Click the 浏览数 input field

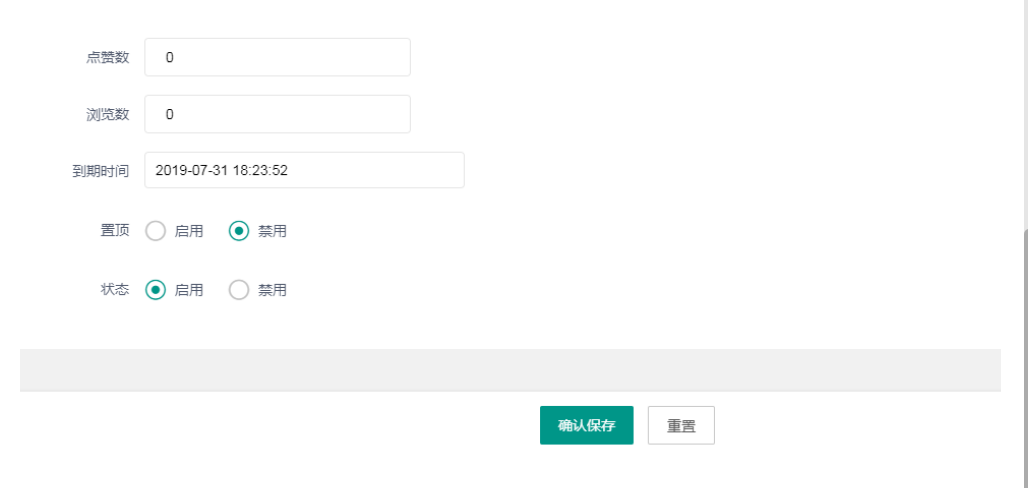(277, 114)
